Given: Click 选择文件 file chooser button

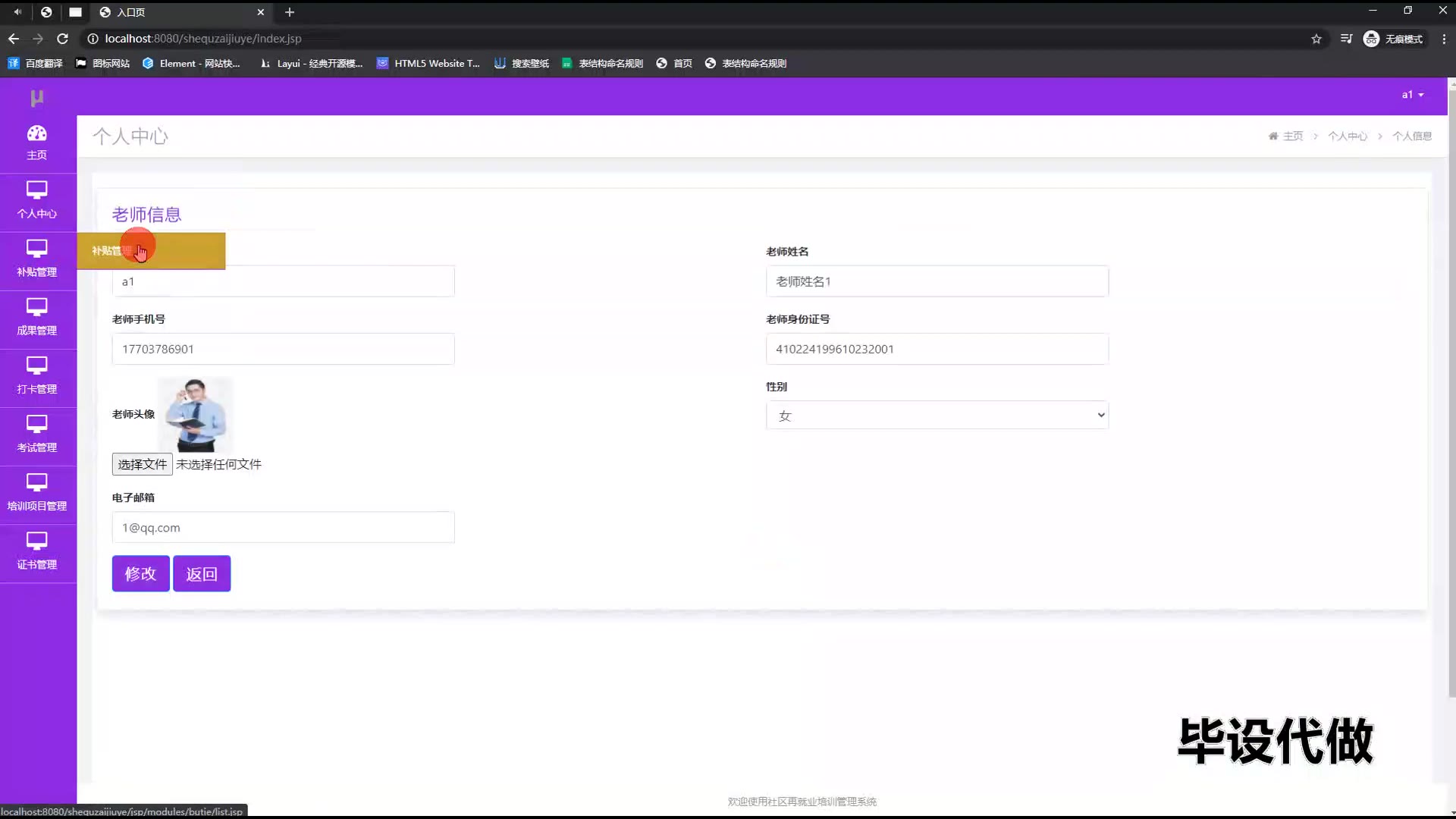Looking at the screenshot, I should coord(142,464).
